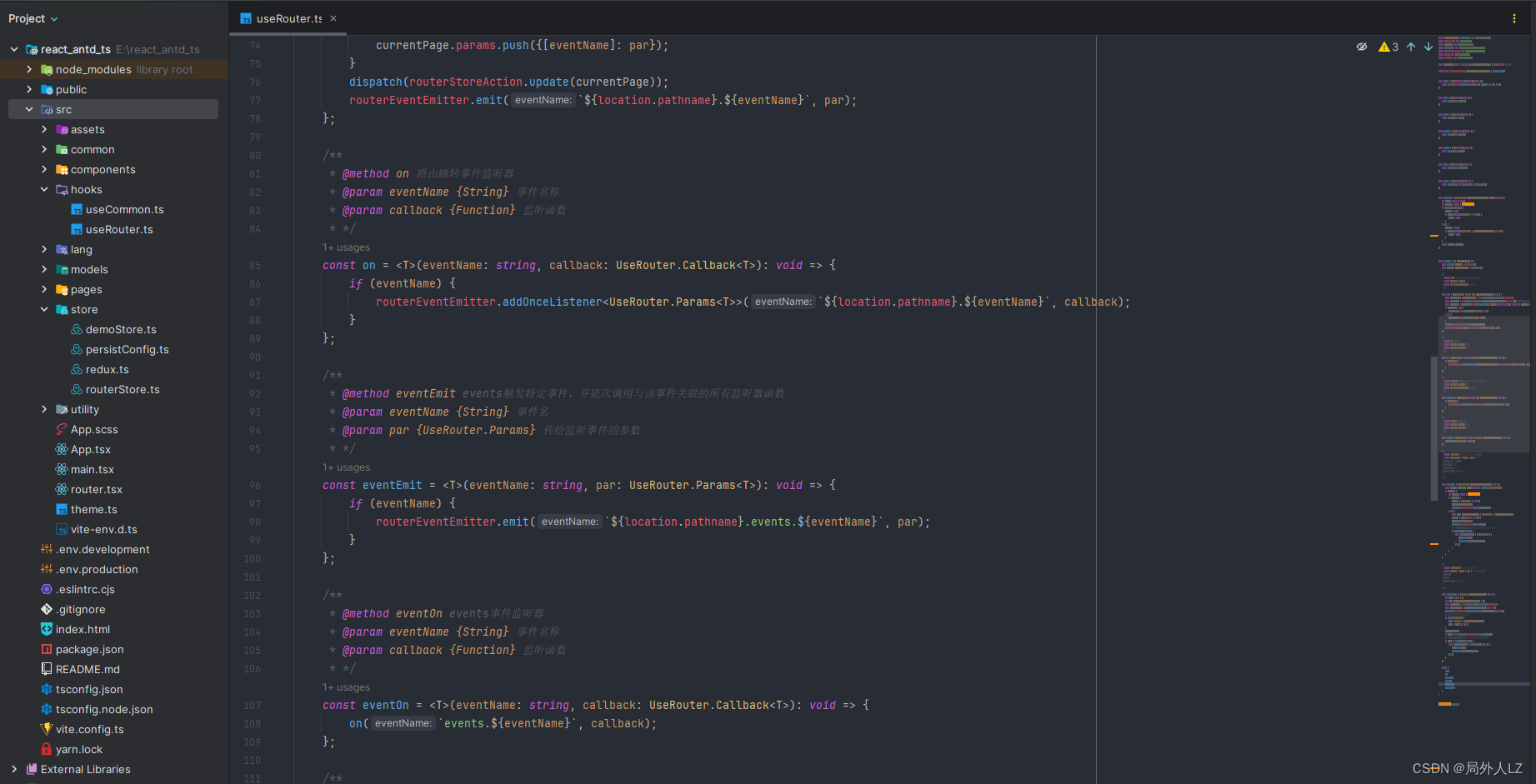This screenshot has height=784, width=1536.
Task: Click the yarn.lock lock icon
Action: click(47, 749)
